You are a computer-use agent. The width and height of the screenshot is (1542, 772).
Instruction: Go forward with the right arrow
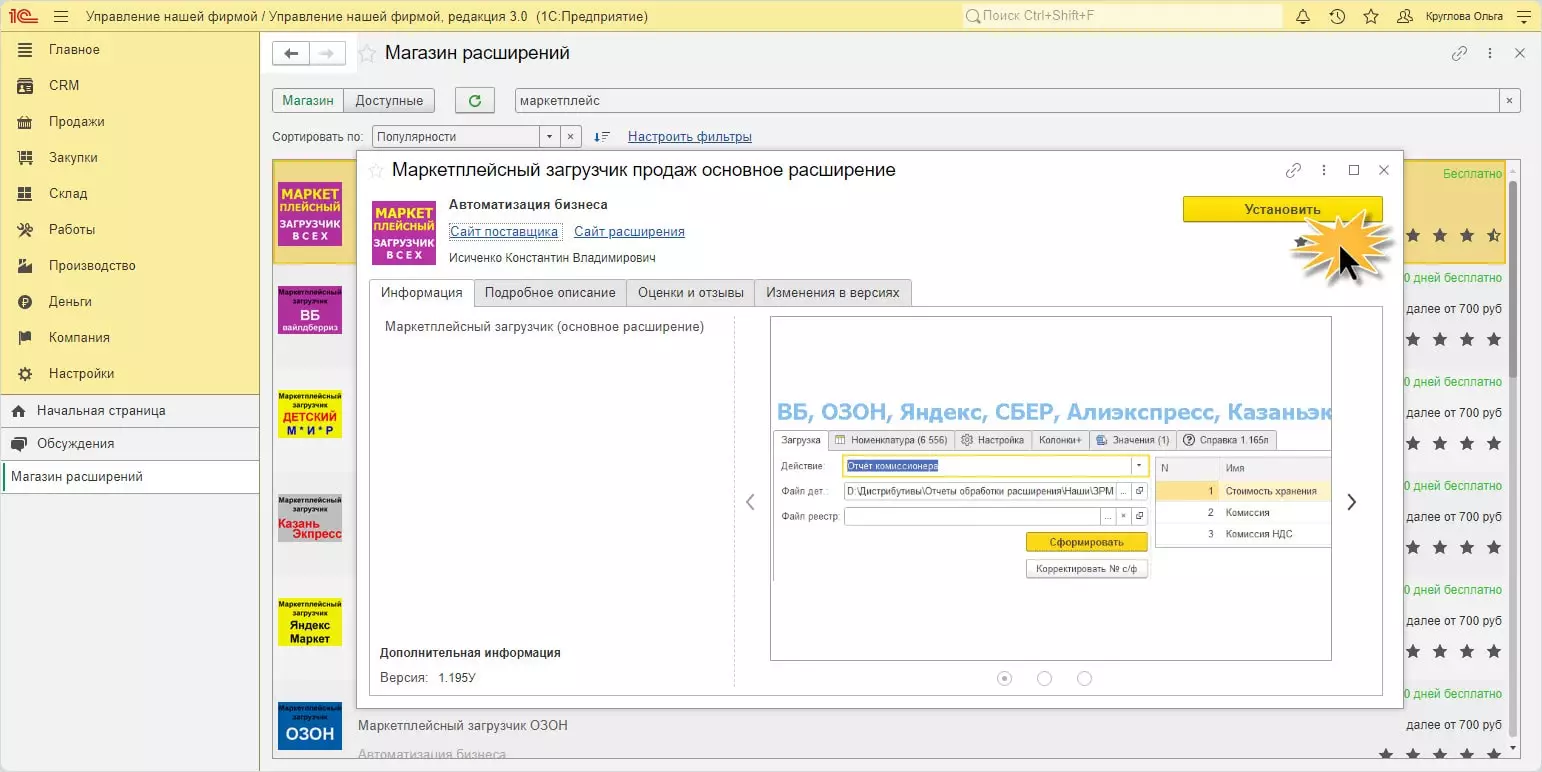pyautogui.click(x=327, y=54)
